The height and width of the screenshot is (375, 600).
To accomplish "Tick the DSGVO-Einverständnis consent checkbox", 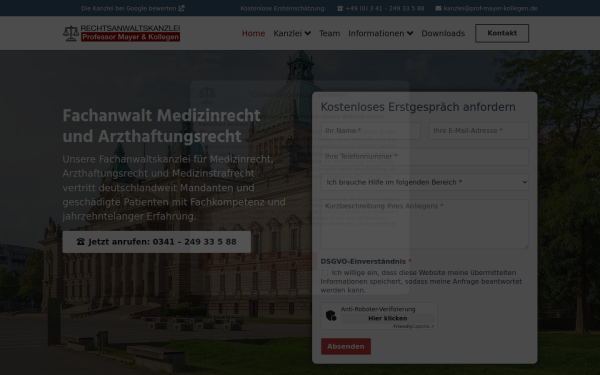I will coord(325,273).
